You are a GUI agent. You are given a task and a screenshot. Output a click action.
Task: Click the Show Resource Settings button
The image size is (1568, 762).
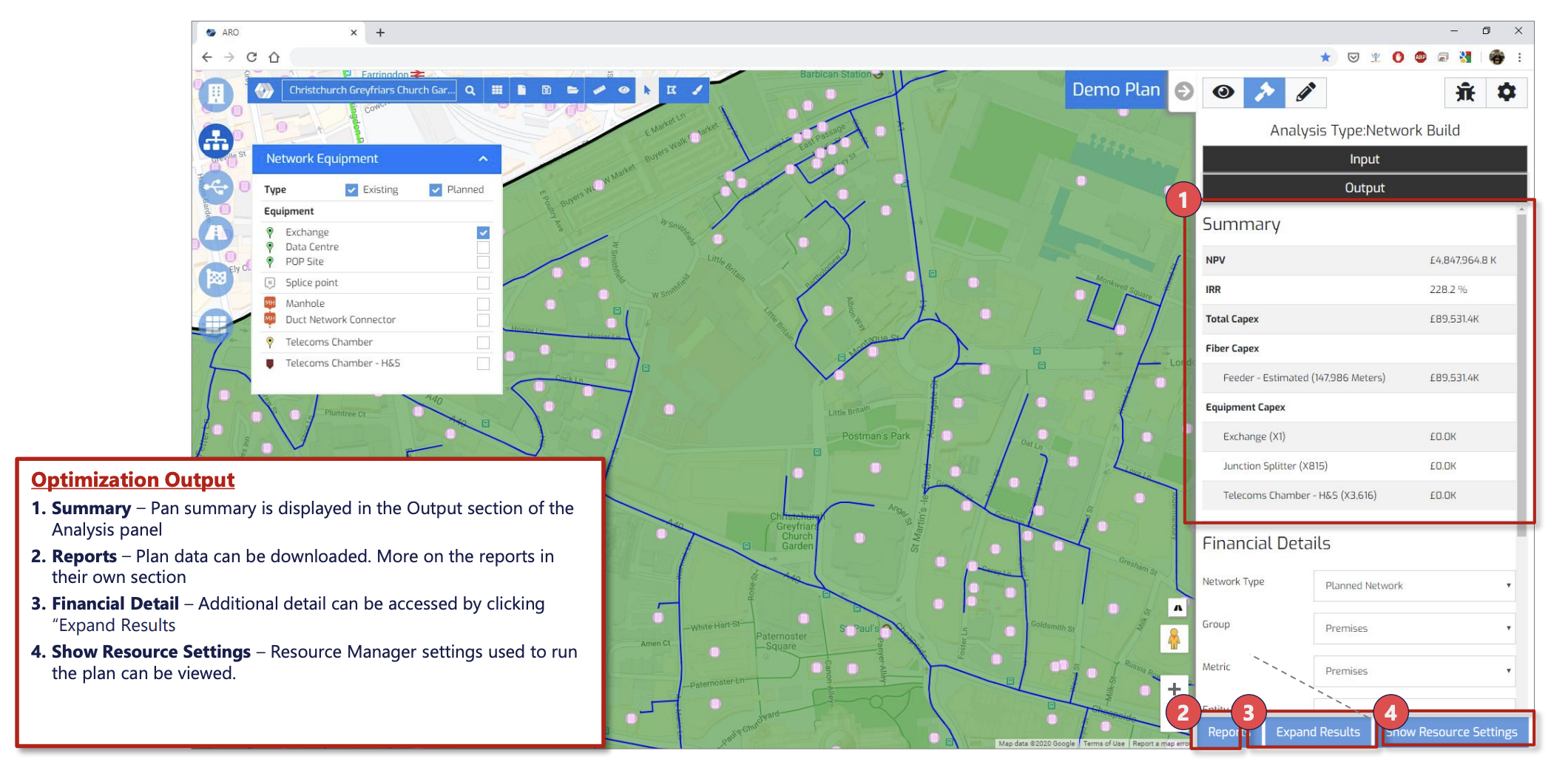[1454, 732]
